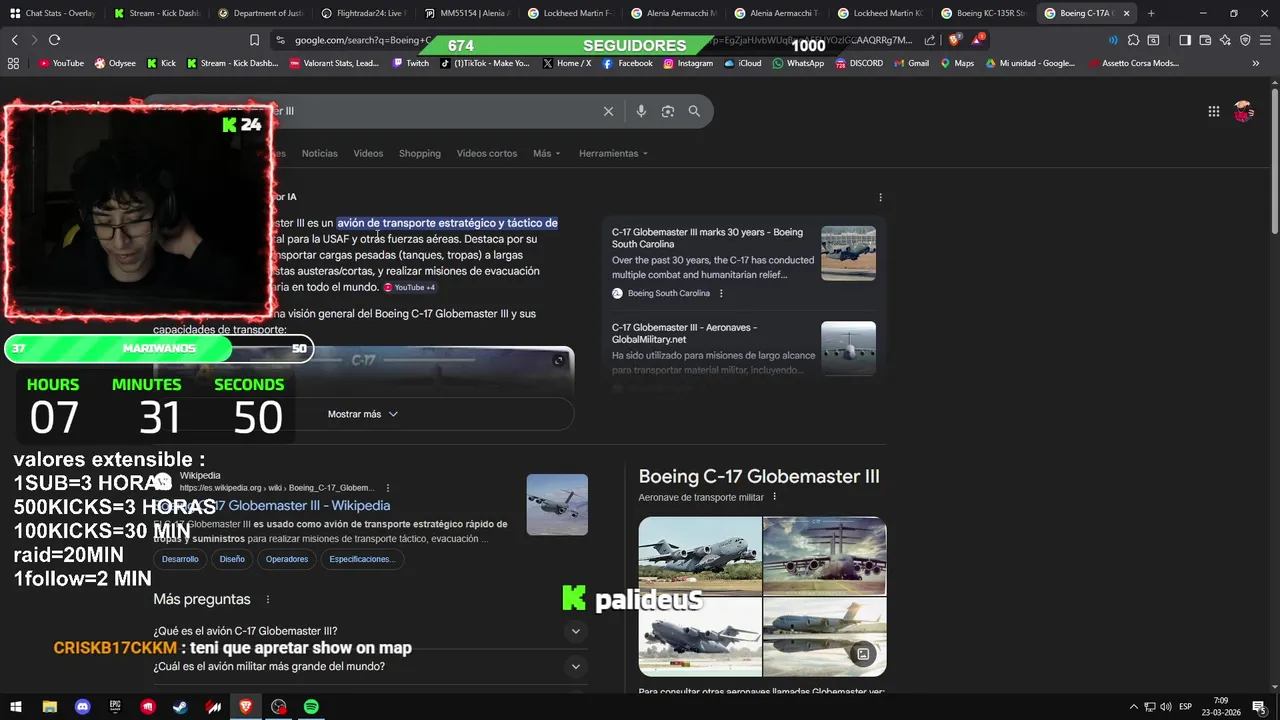Open options for the Boeing South Carolina source

[721, 293]
